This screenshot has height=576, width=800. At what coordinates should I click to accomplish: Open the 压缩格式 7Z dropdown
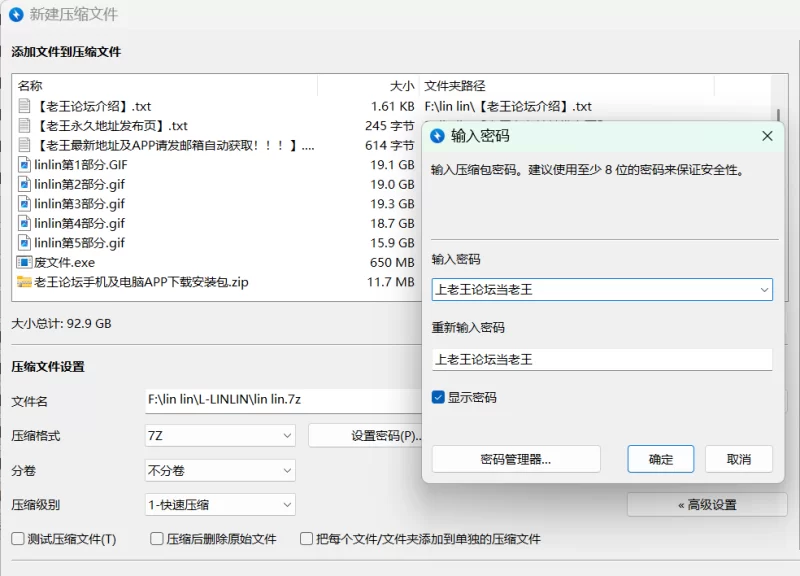coord(220,435)
